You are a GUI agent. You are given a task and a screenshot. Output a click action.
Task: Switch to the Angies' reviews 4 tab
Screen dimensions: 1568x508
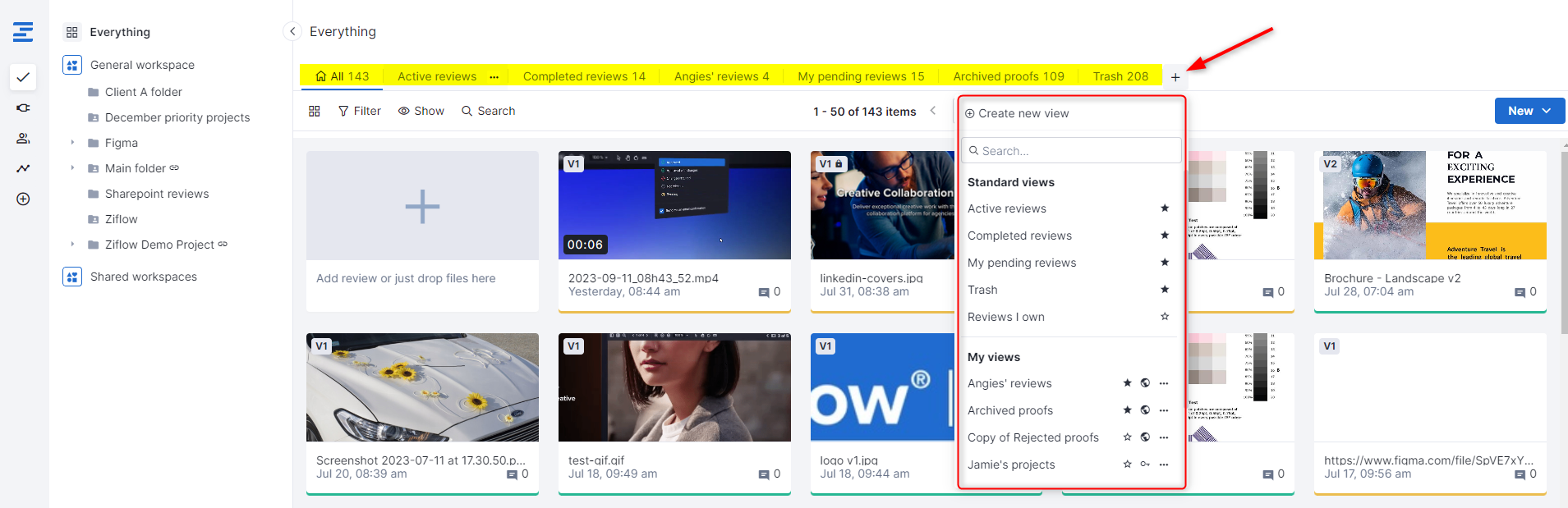coord(721,76)
